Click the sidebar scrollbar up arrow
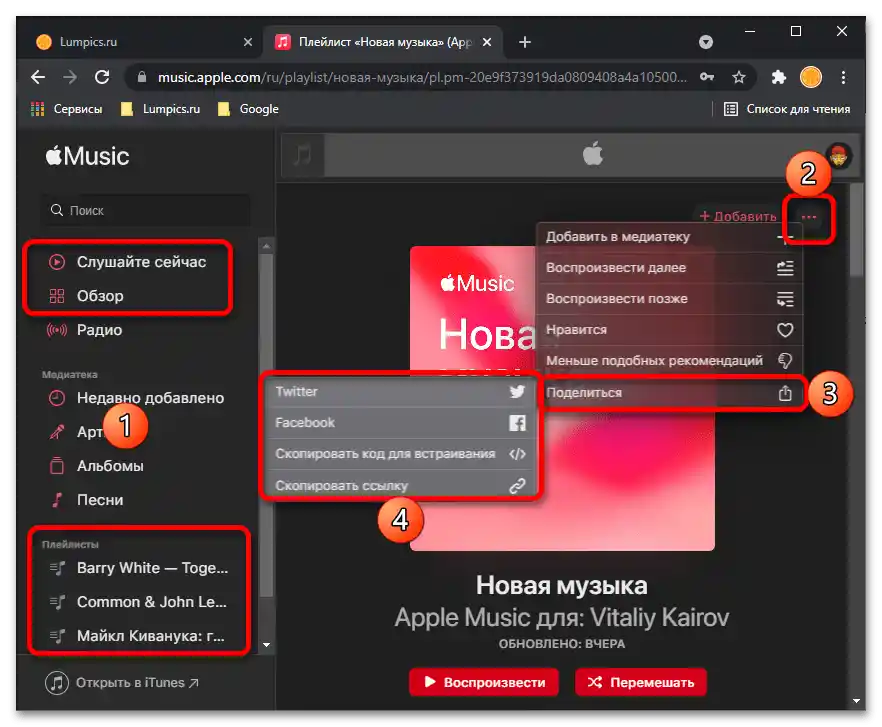Image resolution: width=882 pixels, height=727 pixels. [267, 246]
